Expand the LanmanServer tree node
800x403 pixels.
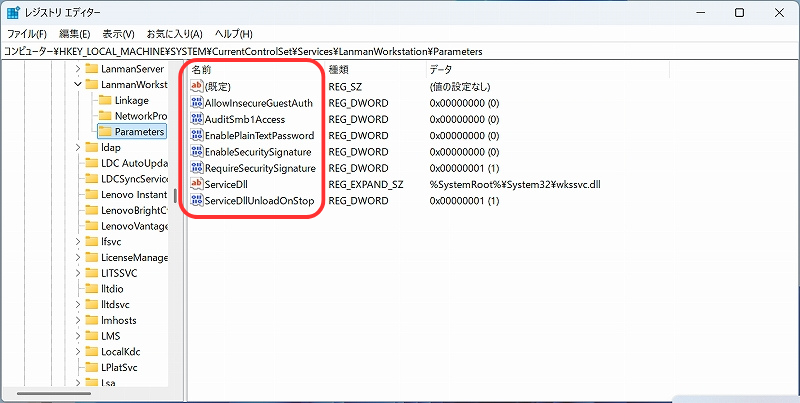tap(78, 69)
